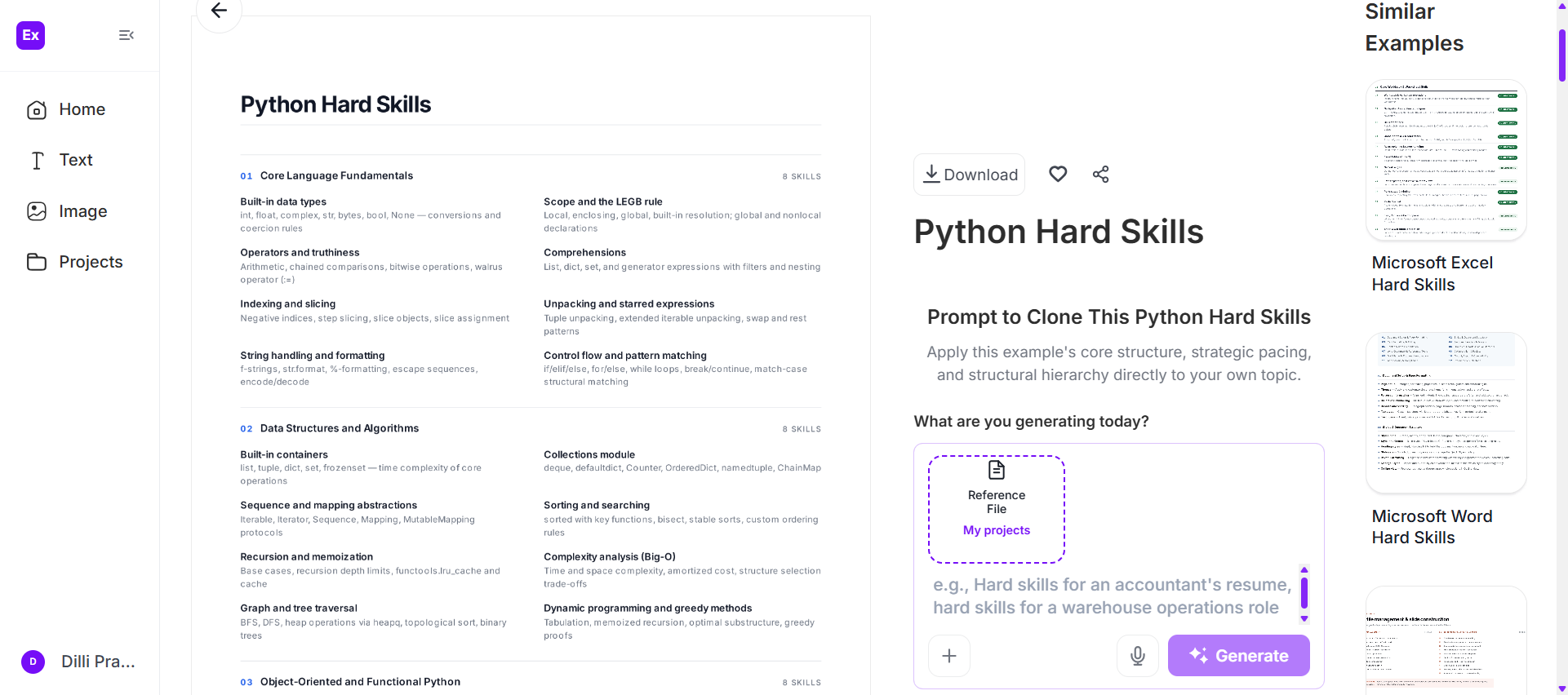The image size is (1568, 695).
Task: Open Home in the sidebar
Action: click(80, 109)
